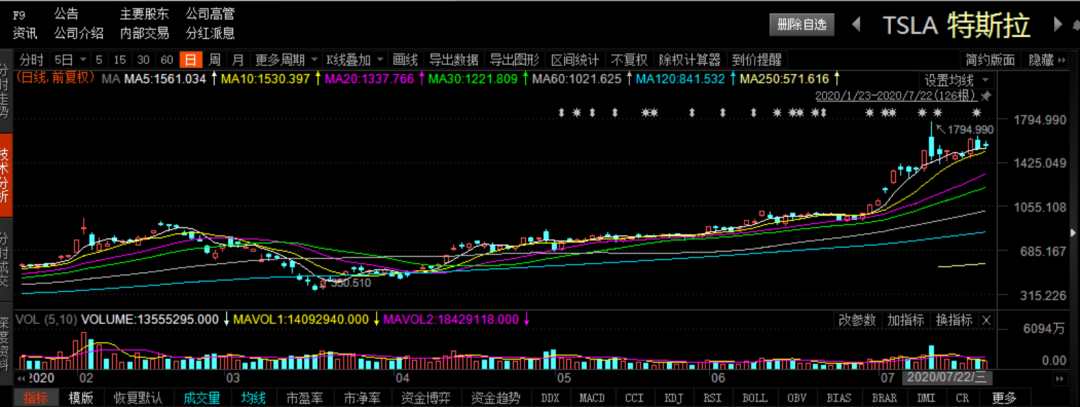The height and width of the screenshot is (407, 1080).
Task: Close the VOL indicator panel
Action: [x=986, y=320]
